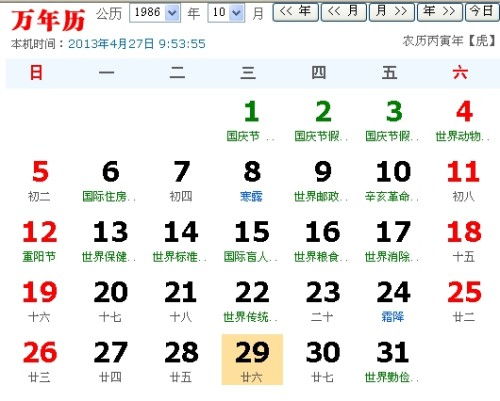Select Saturday October 4 世界动物
Screen dimensions: 500x401
pos(464,121)
